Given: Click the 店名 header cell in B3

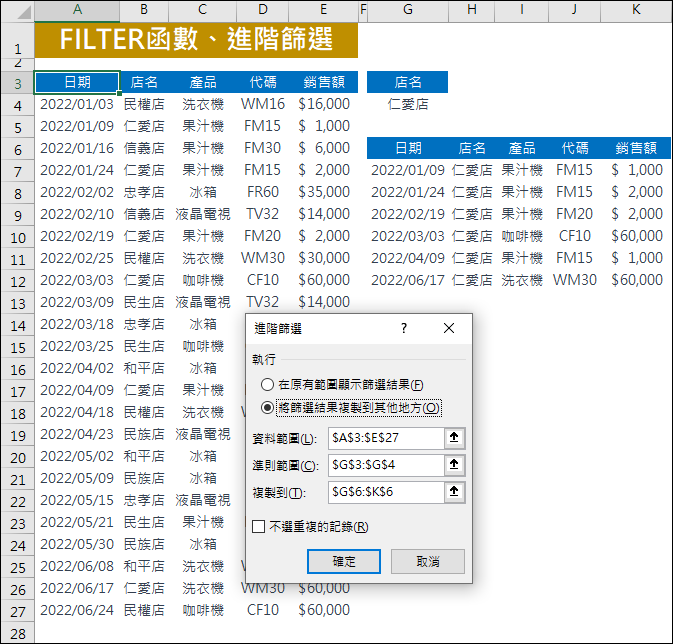Looking at the screenshot, I should coord(144,82).
